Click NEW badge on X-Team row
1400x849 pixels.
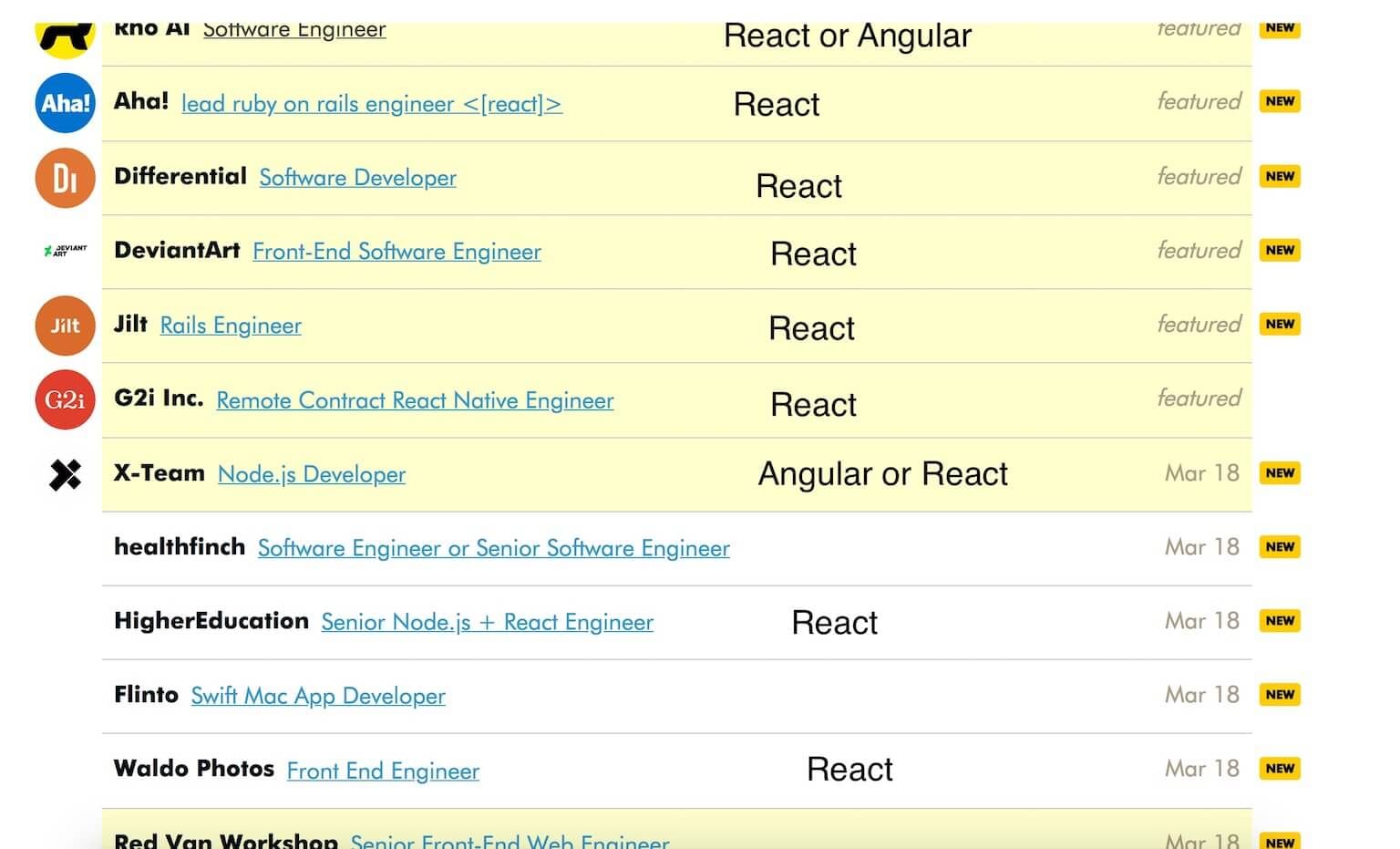(x=1280, y=472)
